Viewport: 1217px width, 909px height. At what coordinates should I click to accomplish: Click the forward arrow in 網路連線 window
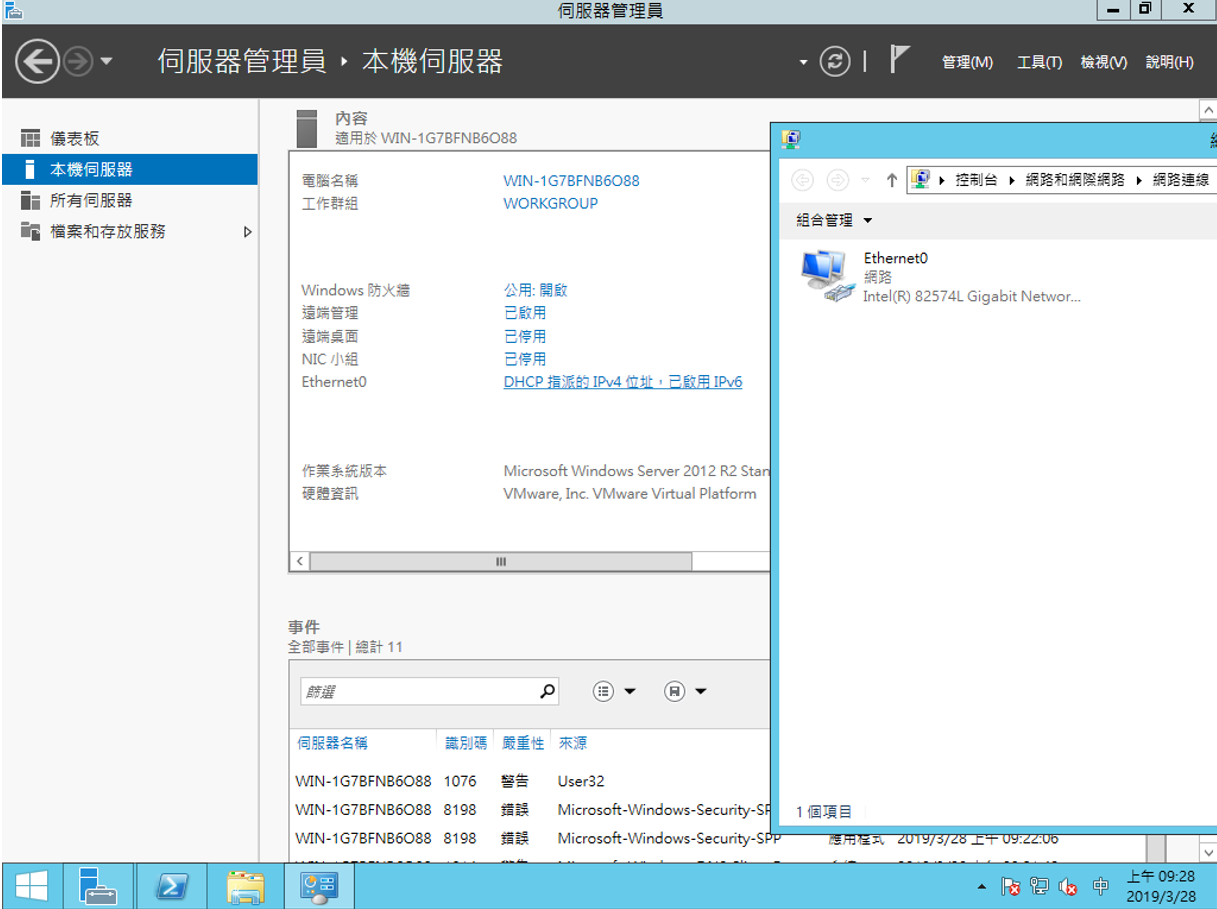[838, 180]
